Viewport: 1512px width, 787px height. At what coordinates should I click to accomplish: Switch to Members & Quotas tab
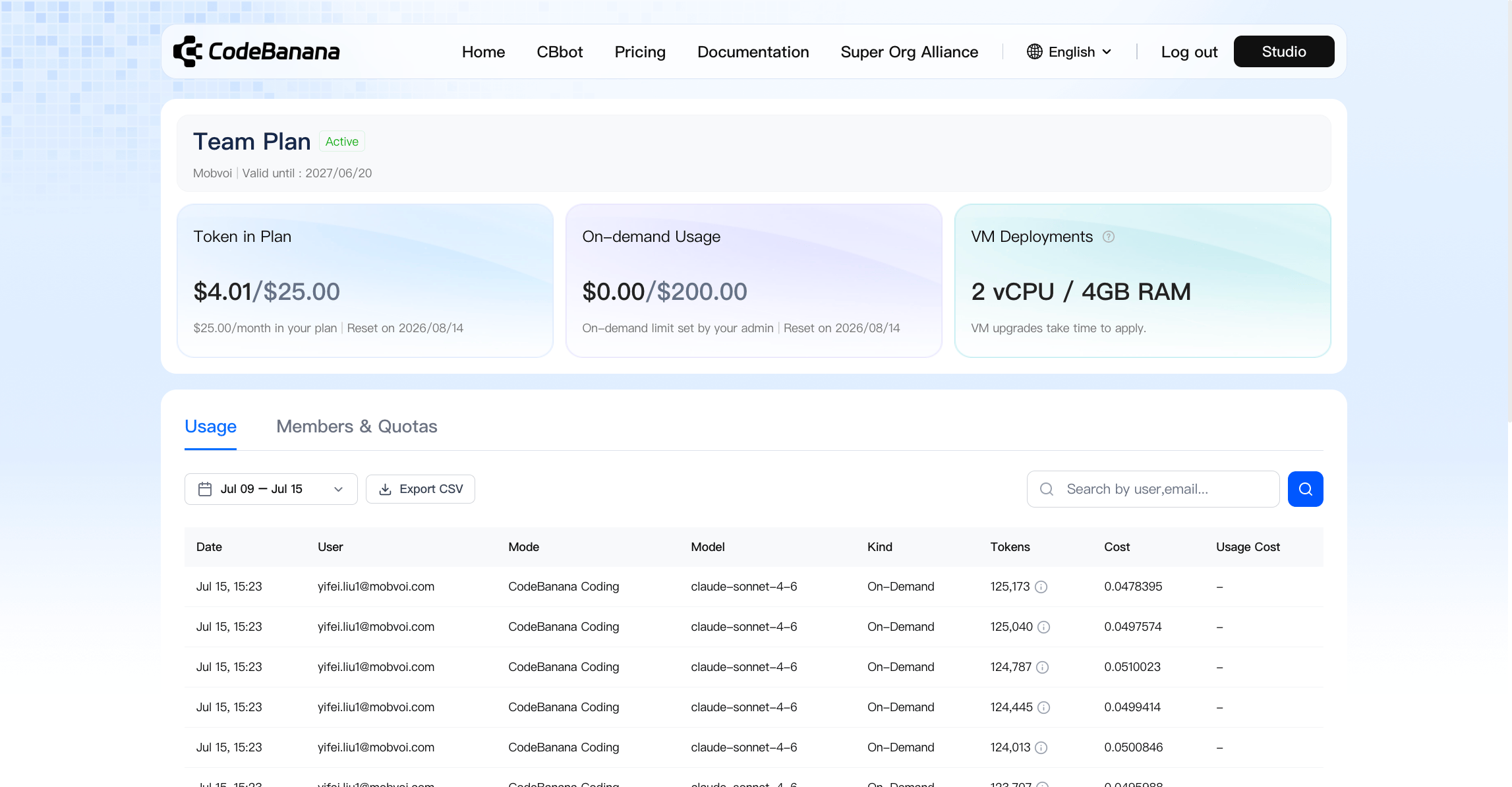(x=357, y=426)
